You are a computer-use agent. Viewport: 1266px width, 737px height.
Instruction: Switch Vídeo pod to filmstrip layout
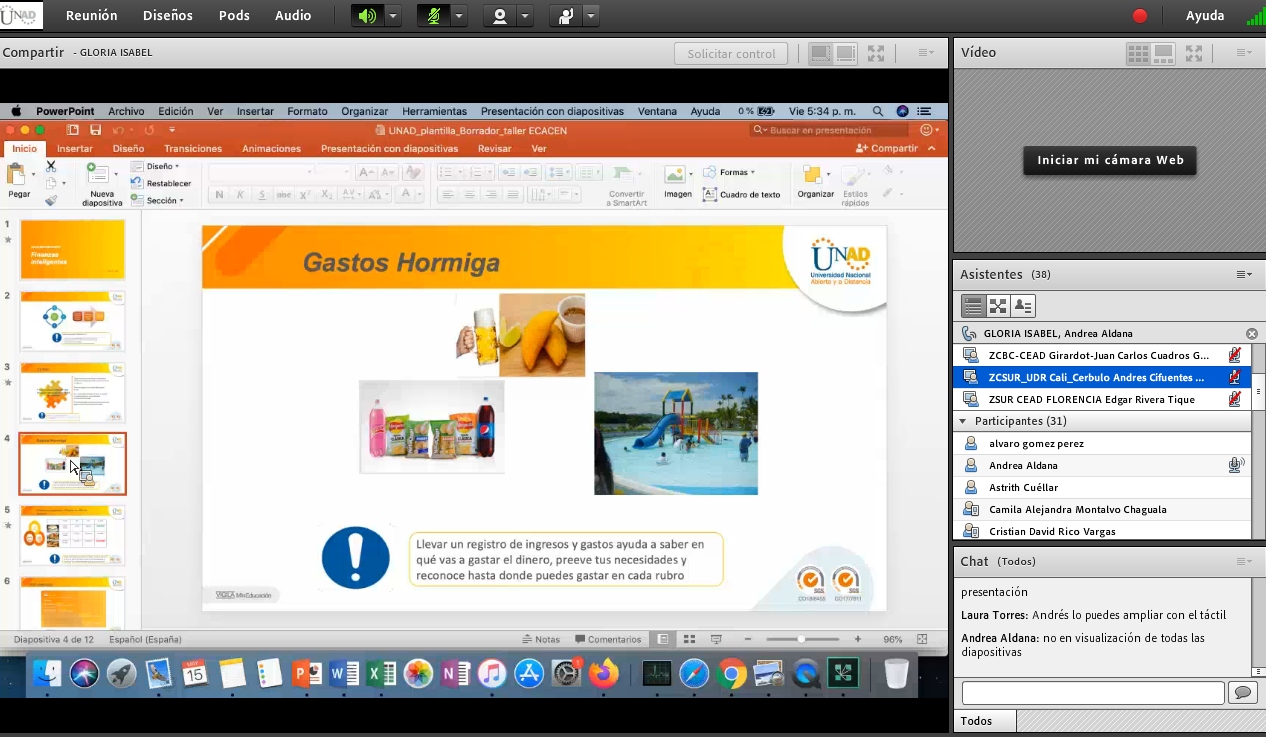1163,53
